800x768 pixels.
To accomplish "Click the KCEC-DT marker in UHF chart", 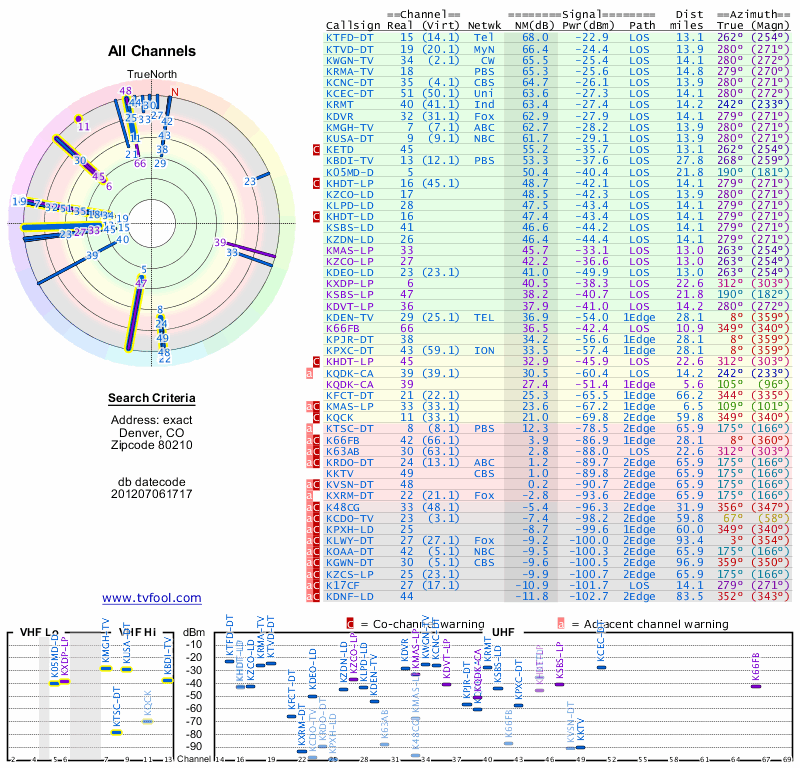I will pyautogui.click(x=601, y=667).
